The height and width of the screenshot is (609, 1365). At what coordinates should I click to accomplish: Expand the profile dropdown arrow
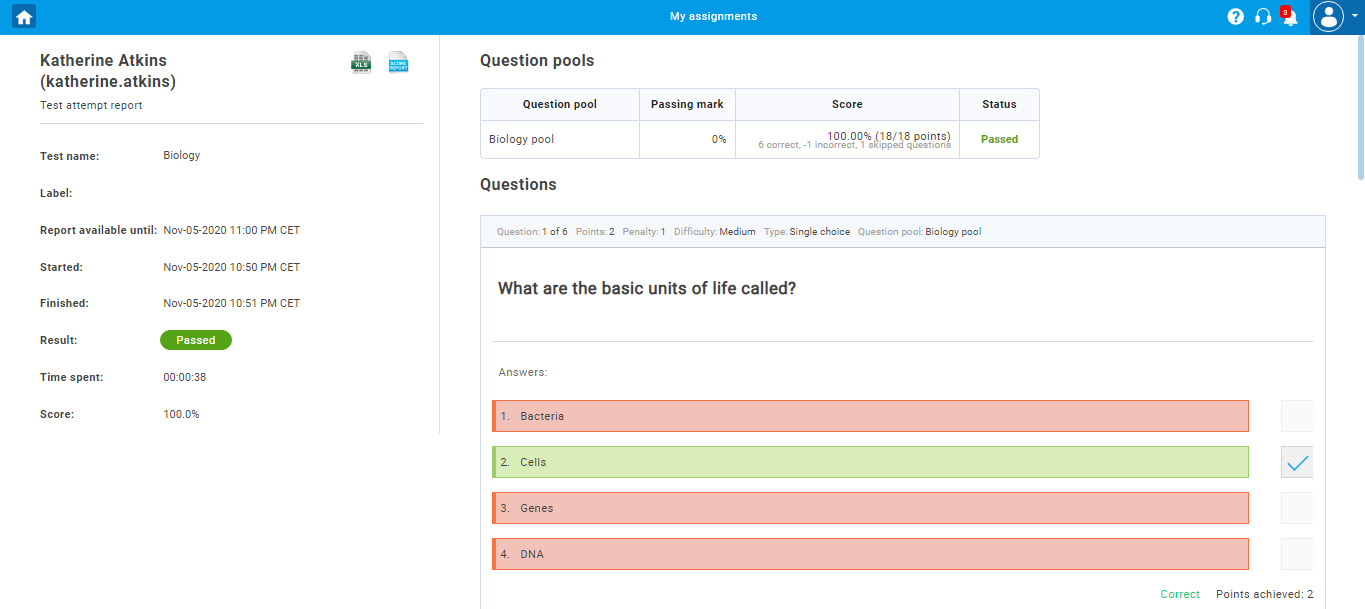coord(1355,16)
